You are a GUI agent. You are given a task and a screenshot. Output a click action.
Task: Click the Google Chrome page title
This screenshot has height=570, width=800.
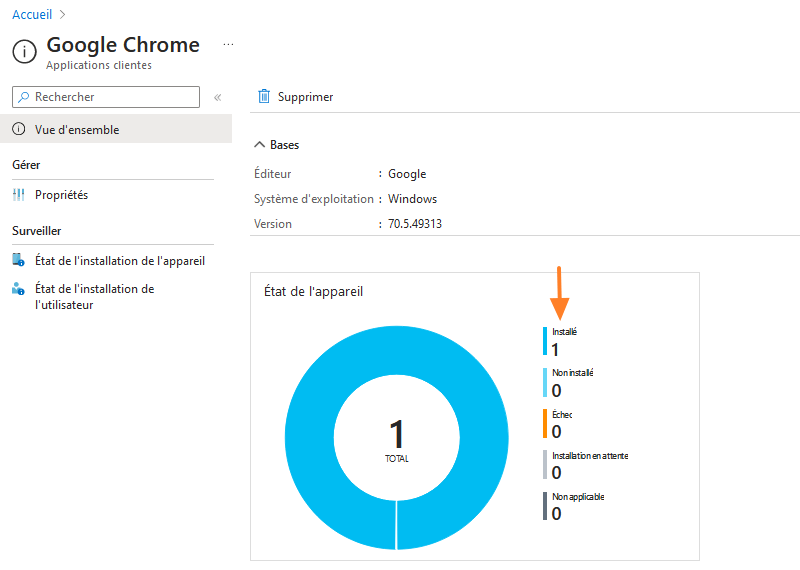[x=123, y=45]
